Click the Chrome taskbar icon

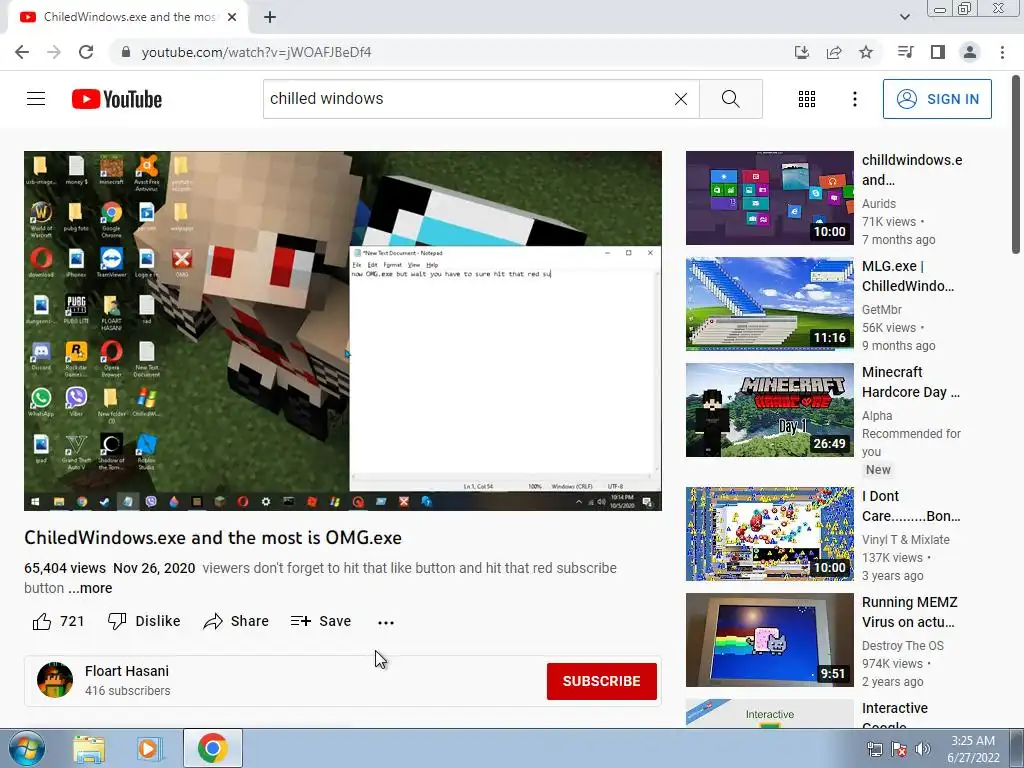[213, 748]
